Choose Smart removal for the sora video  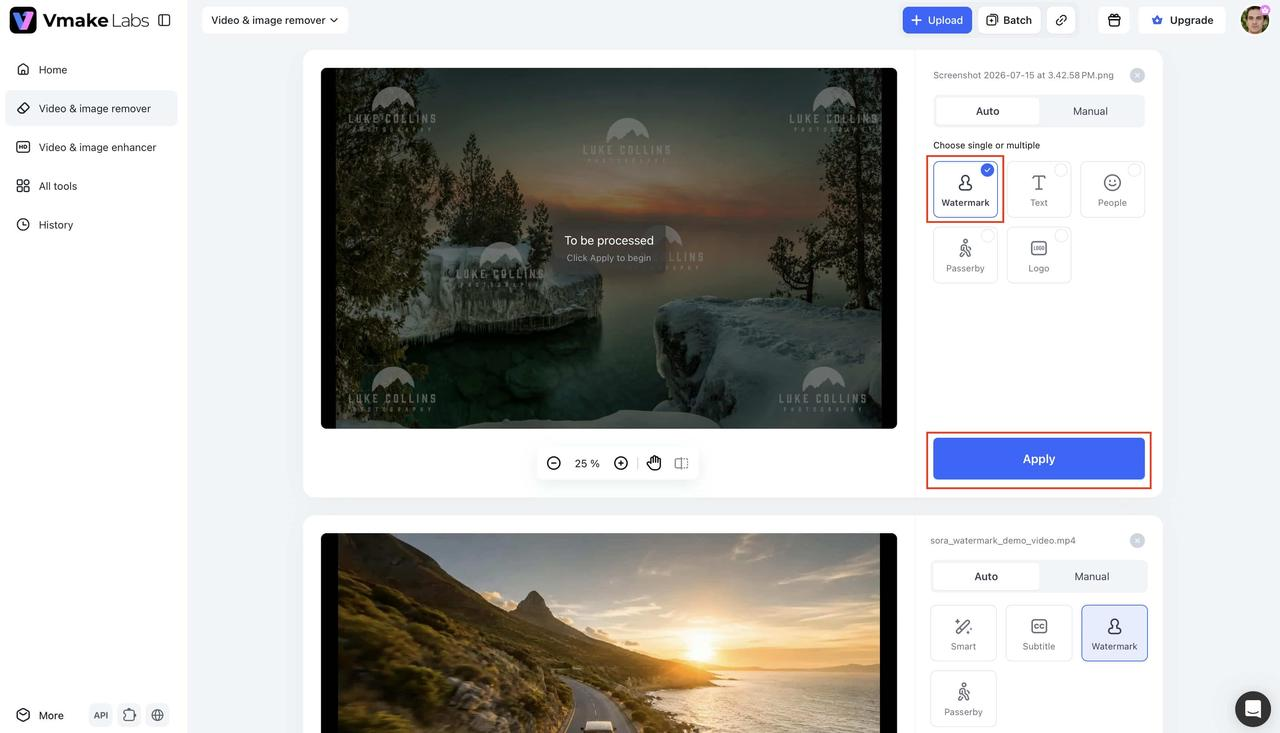tap(963, 633)
